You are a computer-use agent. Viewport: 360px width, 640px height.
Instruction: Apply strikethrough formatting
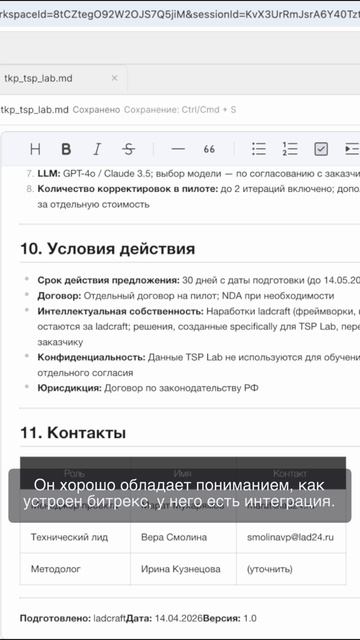129,149
